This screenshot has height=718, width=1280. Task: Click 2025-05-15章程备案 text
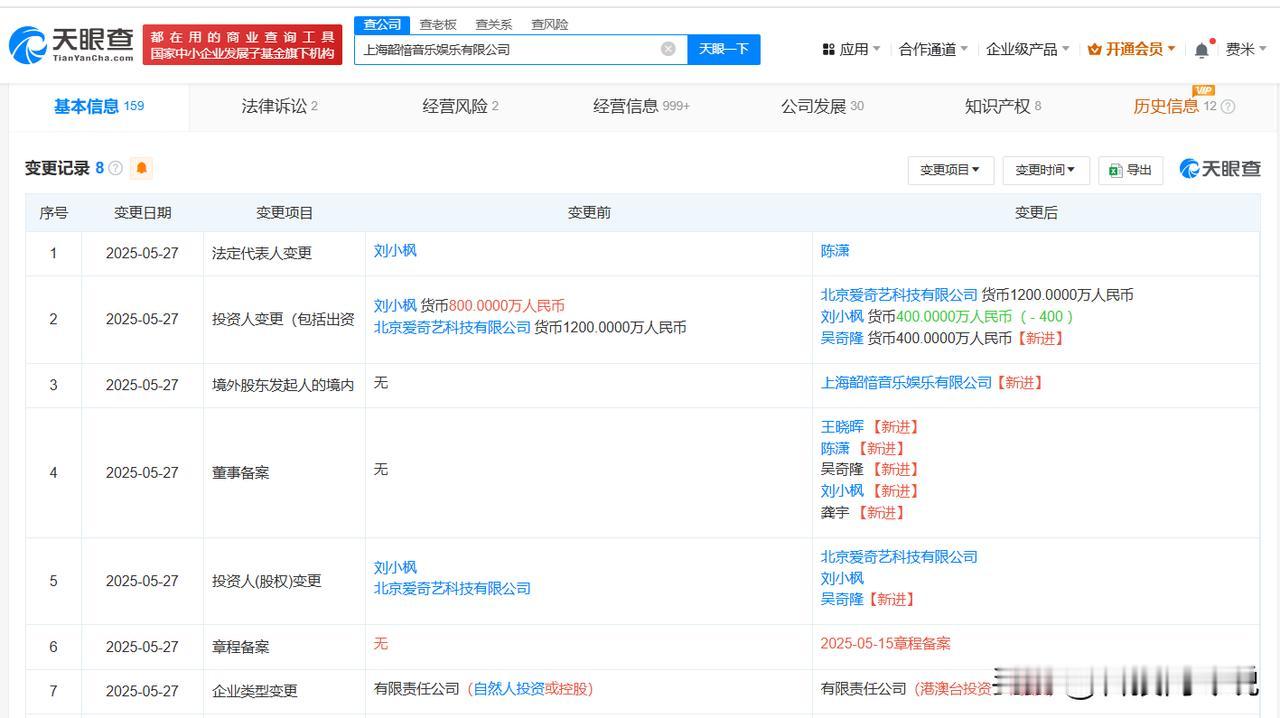[x=885, y=643]
